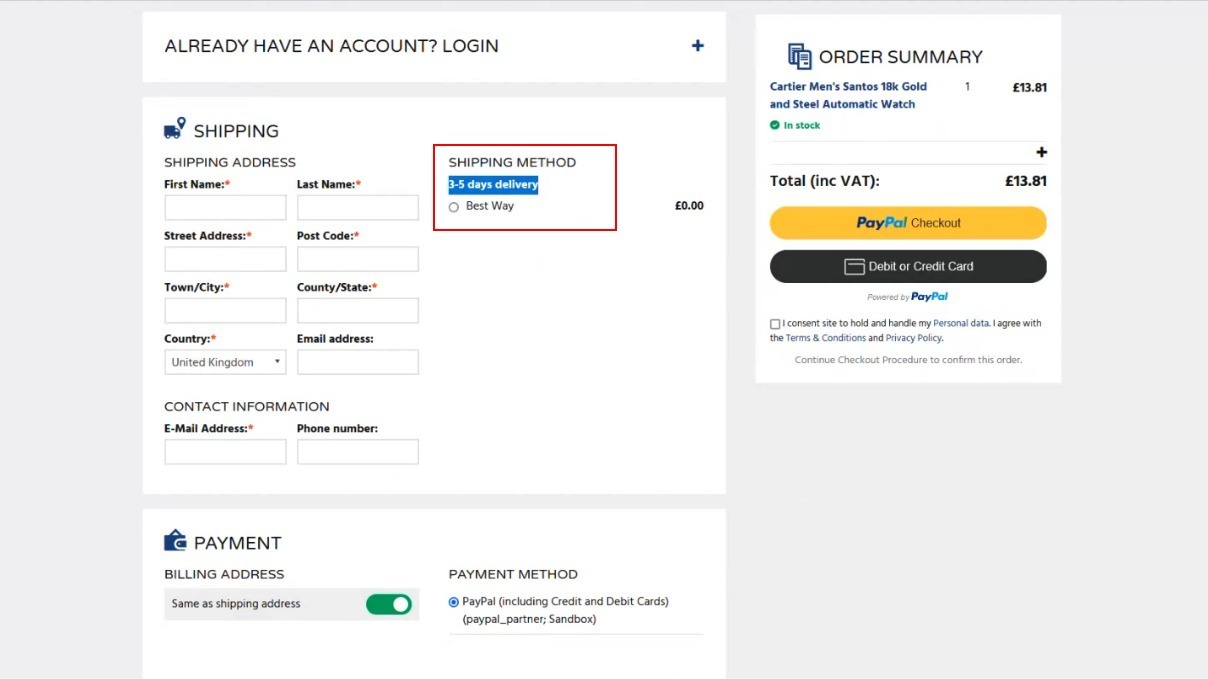Expand the Already Have an Account login section
The image size is (1208, 679).
point(698,45)
